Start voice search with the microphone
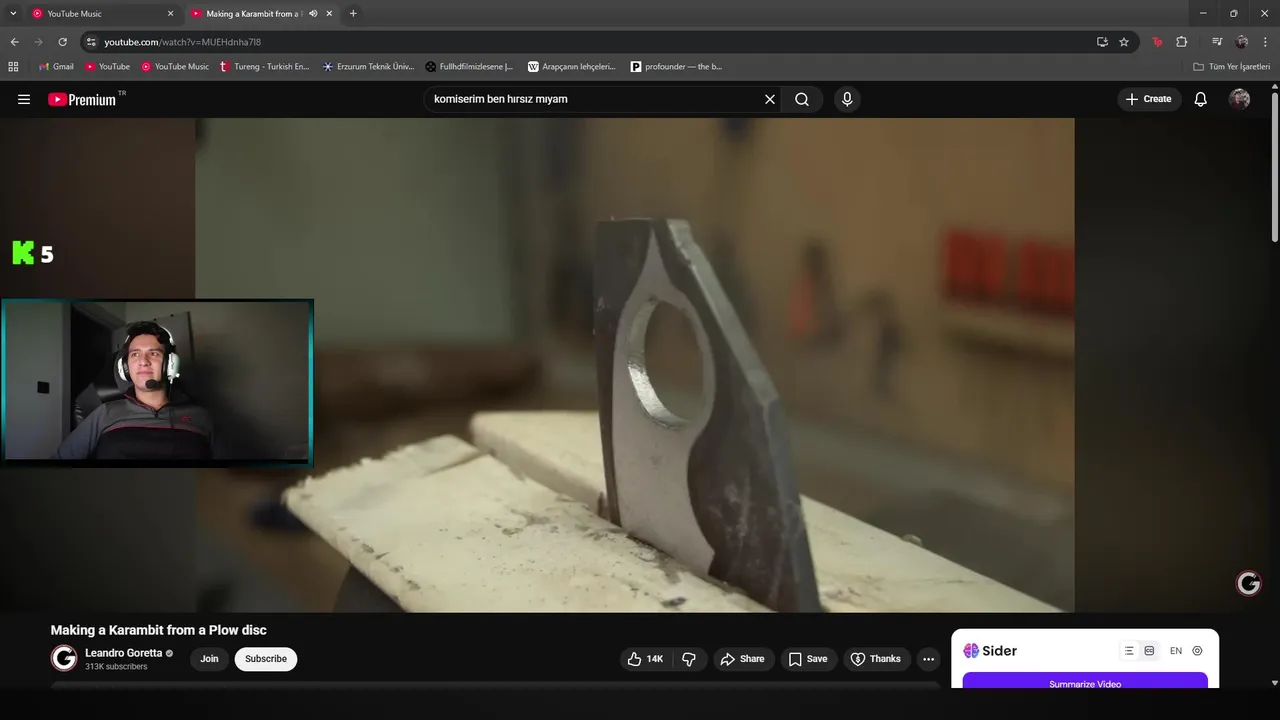The image size is (1280, 720). pyautogui.click(x=847, y=99)
